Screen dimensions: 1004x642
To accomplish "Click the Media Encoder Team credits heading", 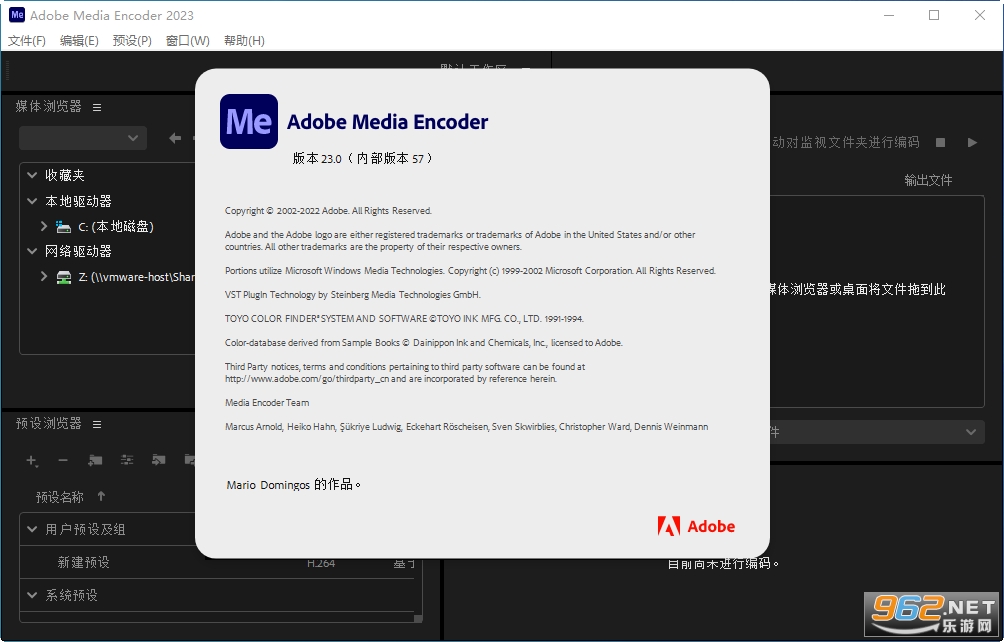I will (267, 403).
